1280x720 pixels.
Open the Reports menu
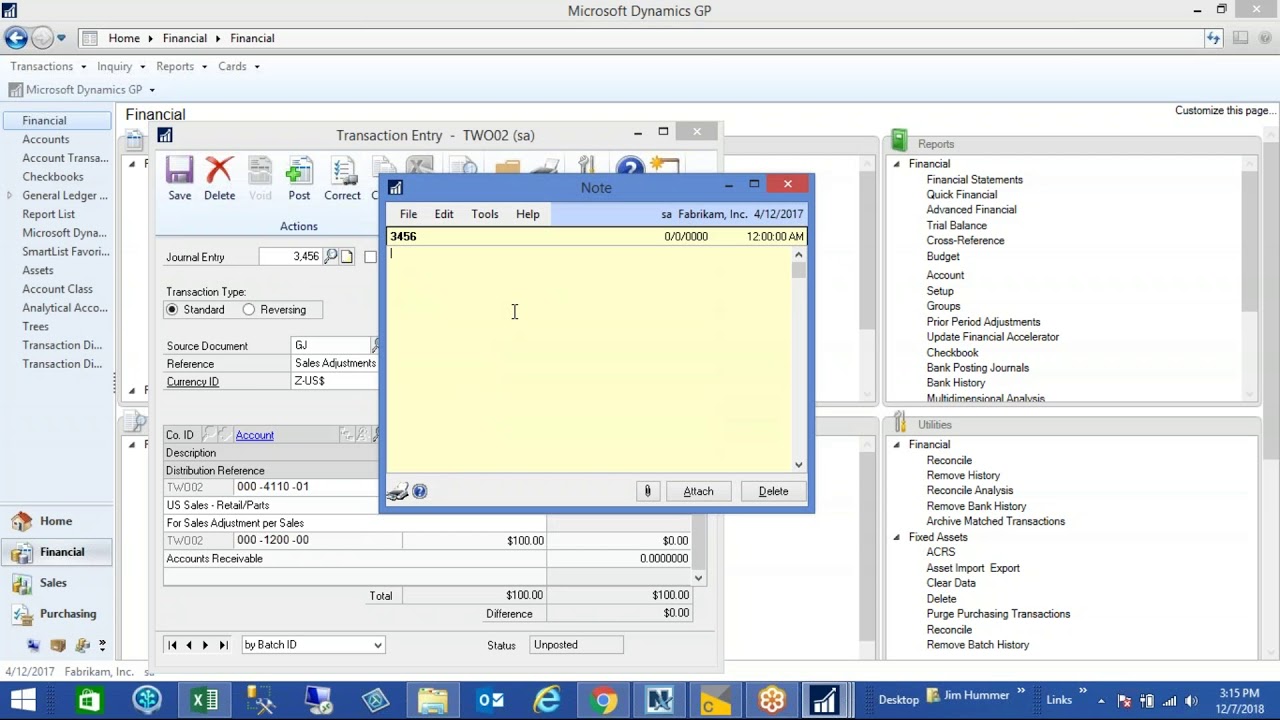tap(181, 66)
